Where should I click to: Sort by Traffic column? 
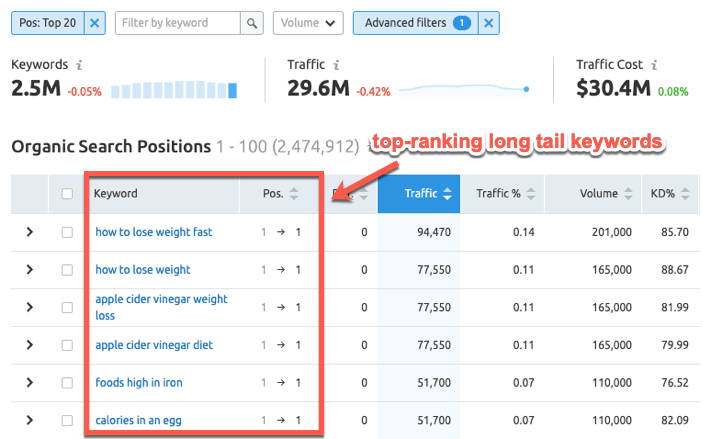tap(419, 194)
